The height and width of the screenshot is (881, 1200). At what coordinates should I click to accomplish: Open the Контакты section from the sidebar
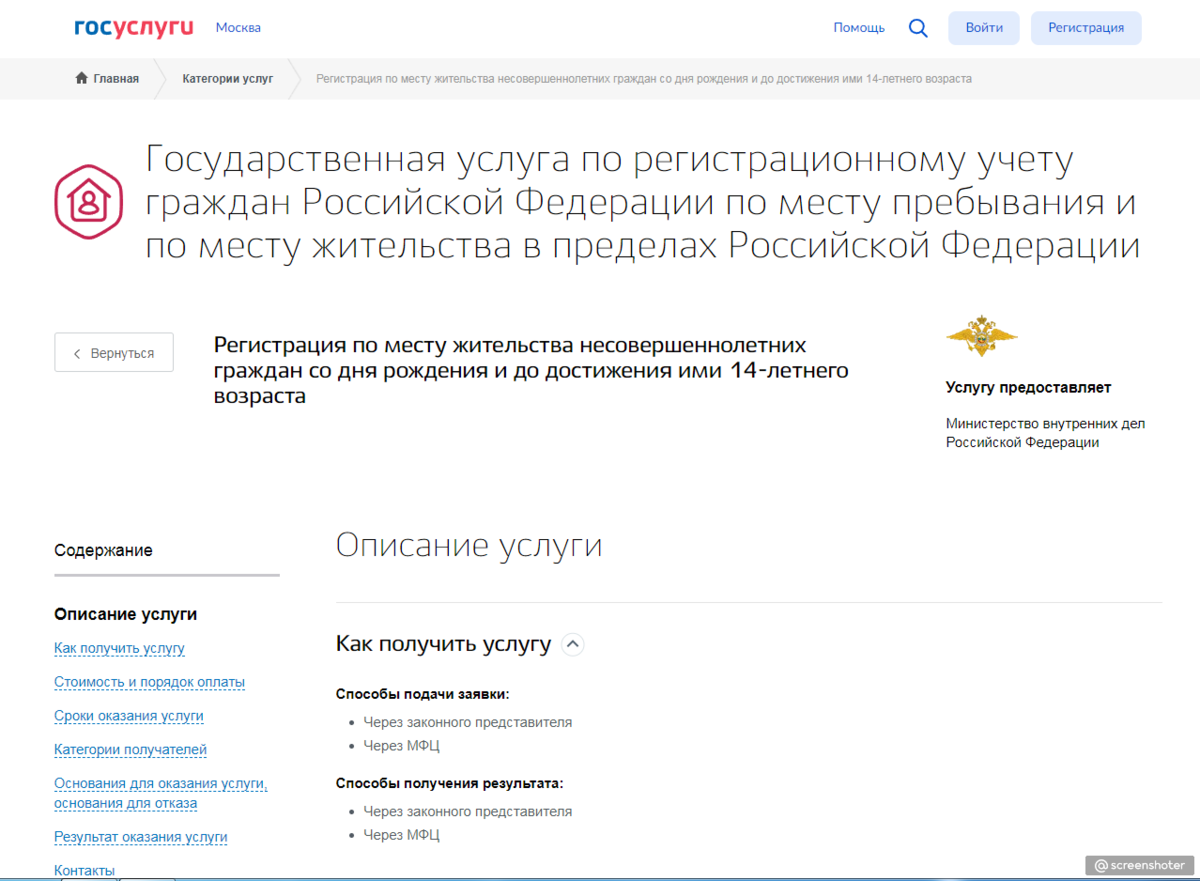click(84, 869)
